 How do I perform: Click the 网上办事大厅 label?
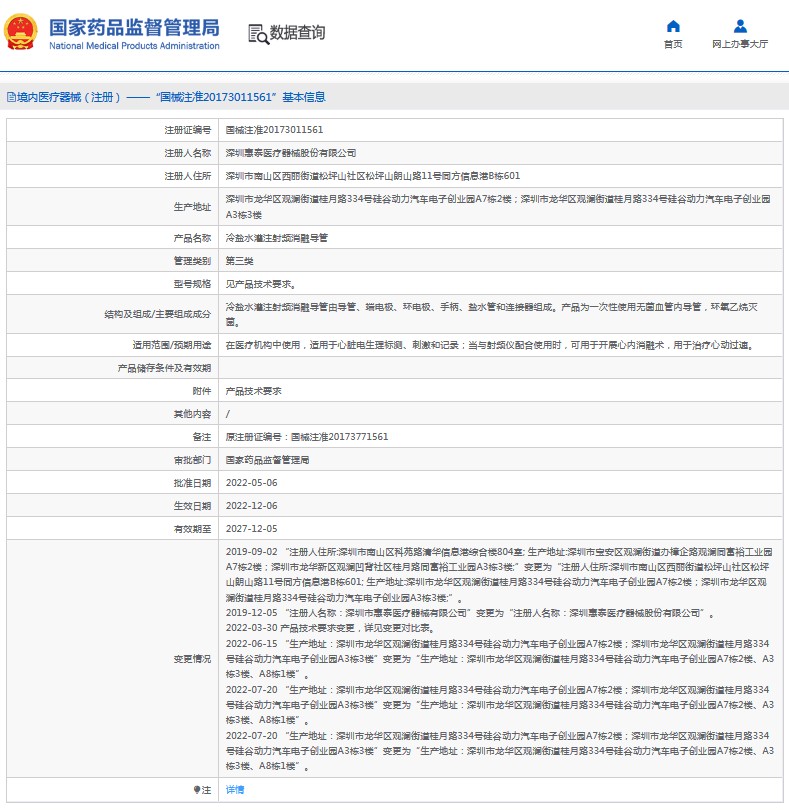click(x=740, y=44)
